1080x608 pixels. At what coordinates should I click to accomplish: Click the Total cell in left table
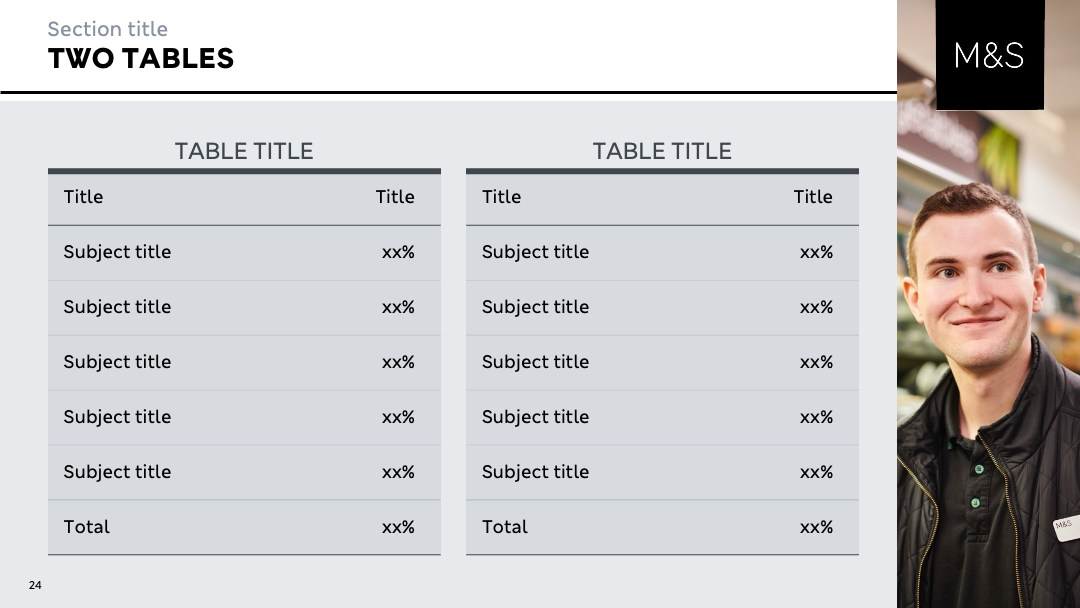(86, 527)
